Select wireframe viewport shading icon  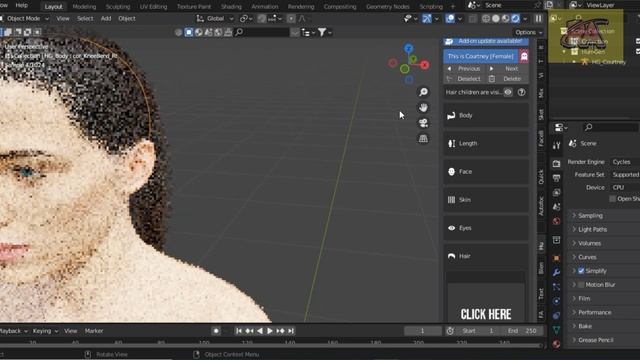point(486,18)
